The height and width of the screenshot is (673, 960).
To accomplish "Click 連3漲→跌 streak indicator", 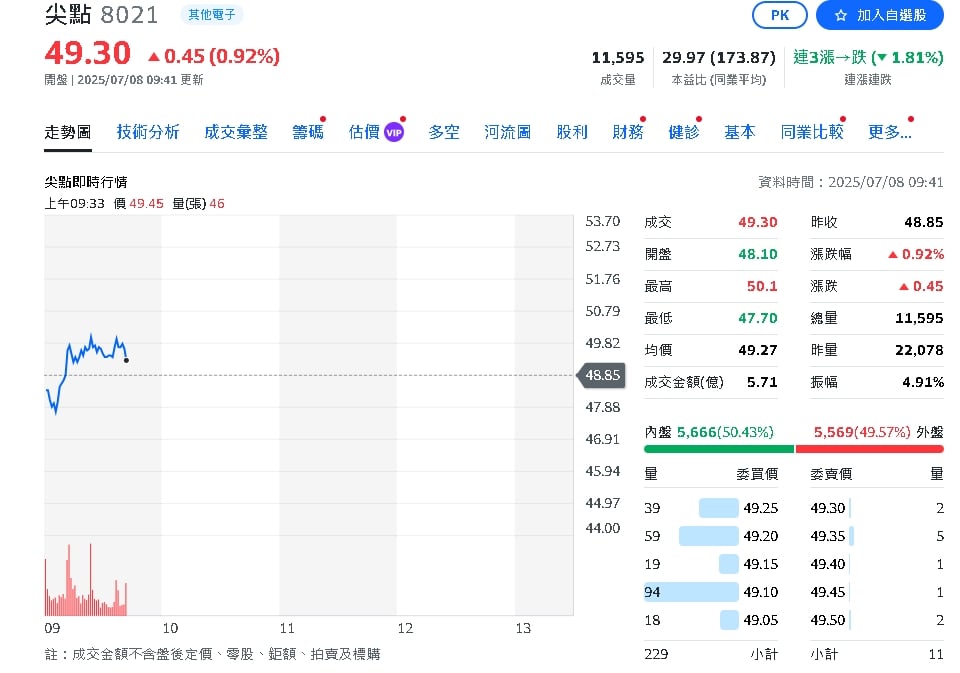I will tap(827, 57).
